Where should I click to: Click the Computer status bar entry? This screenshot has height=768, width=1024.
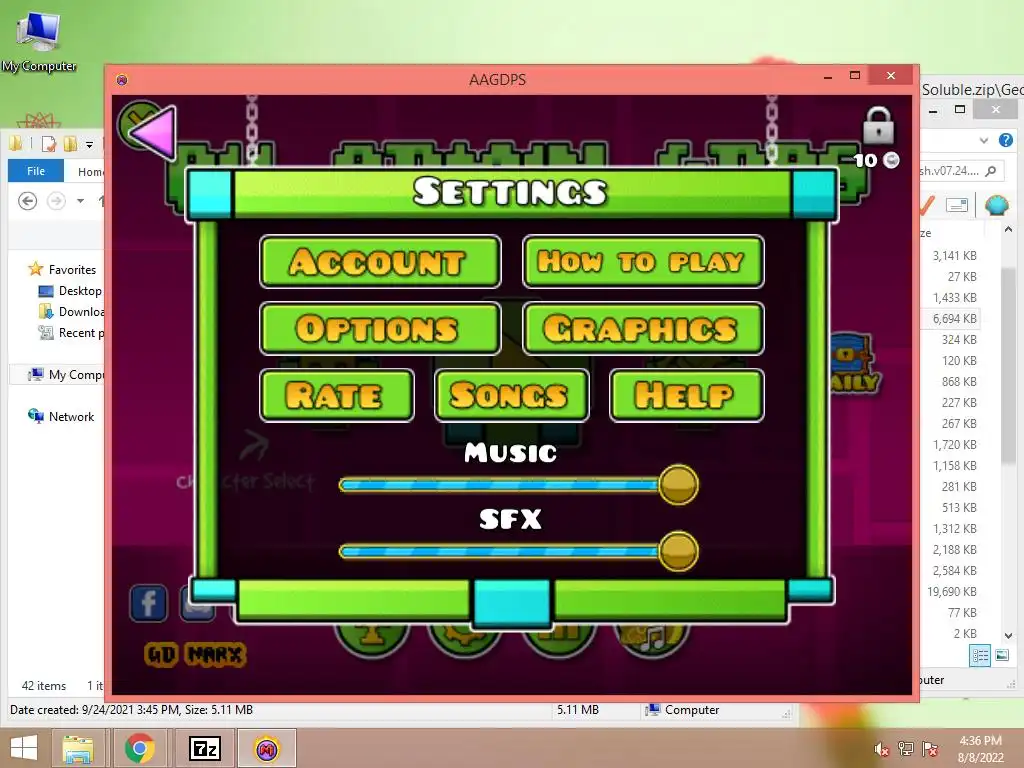[682, 710]
